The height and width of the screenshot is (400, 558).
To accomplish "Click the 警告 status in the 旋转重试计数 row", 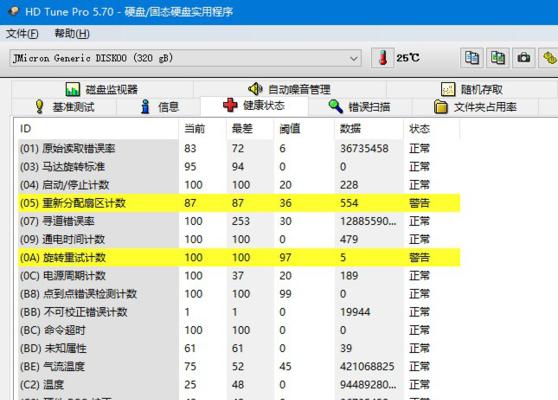I will [420, 257].
